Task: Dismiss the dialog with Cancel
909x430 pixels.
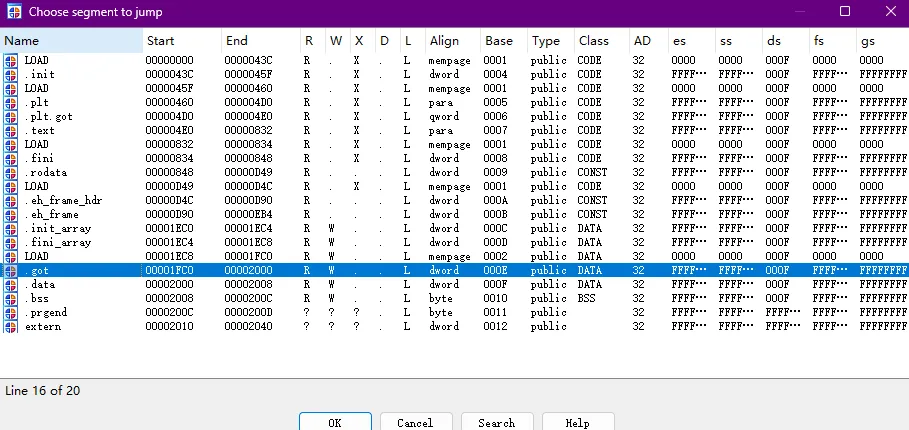Action: point(416,422)
